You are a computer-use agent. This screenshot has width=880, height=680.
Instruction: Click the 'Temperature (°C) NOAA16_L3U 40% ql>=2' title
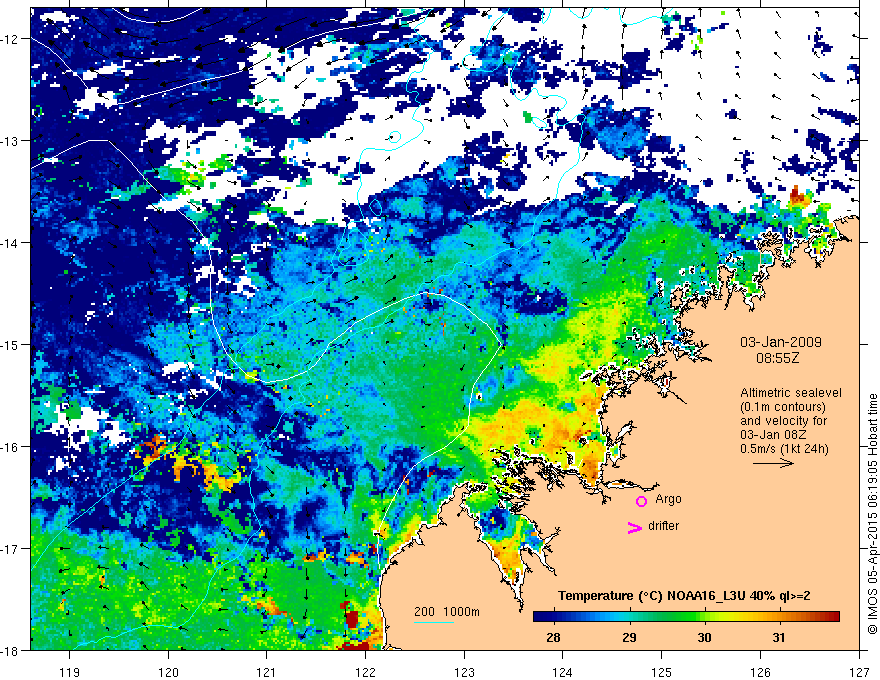coord(684,596)
